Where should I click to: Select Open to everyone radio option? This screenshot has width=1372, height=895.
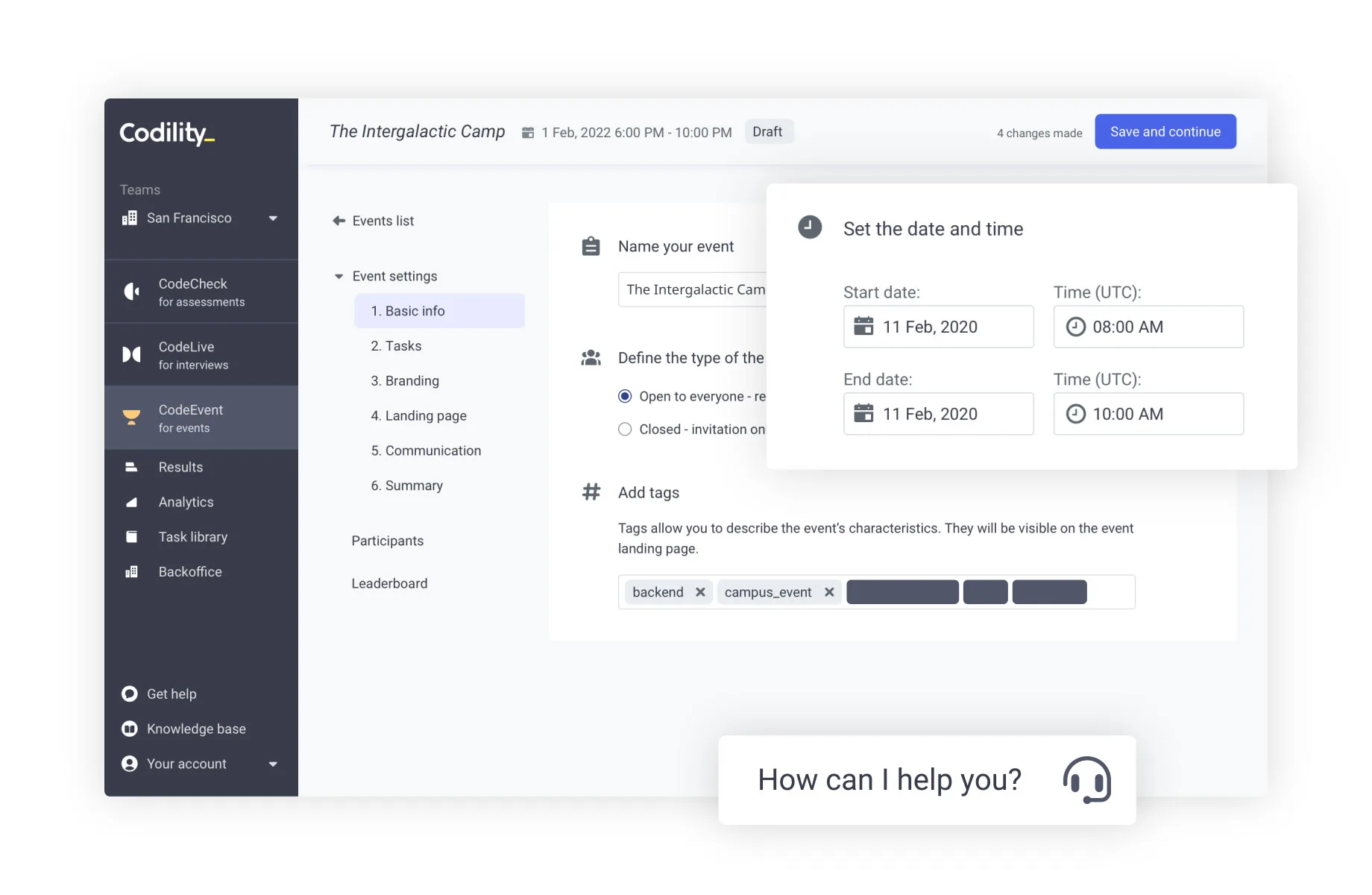[625, 396]
